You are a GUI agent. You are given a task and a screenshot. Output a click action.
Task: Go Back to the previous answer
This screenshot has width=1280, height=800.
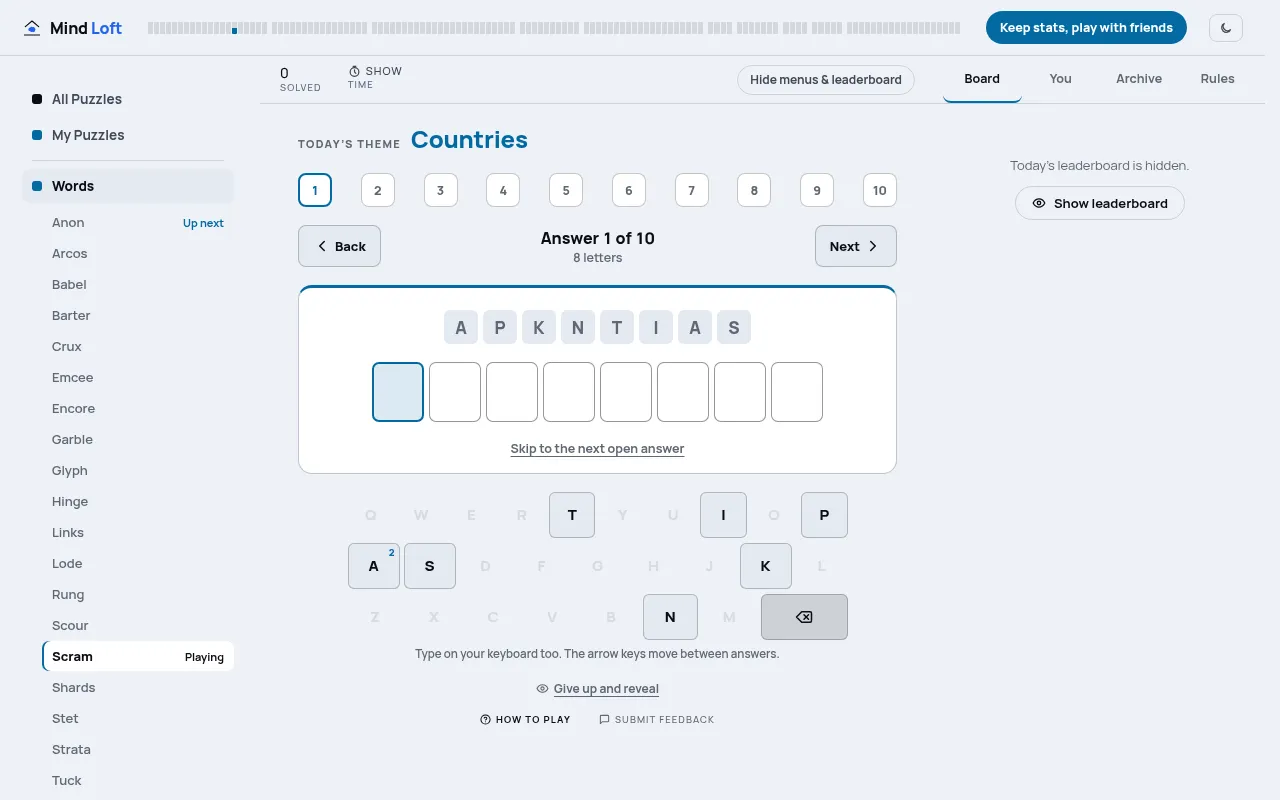339,246
